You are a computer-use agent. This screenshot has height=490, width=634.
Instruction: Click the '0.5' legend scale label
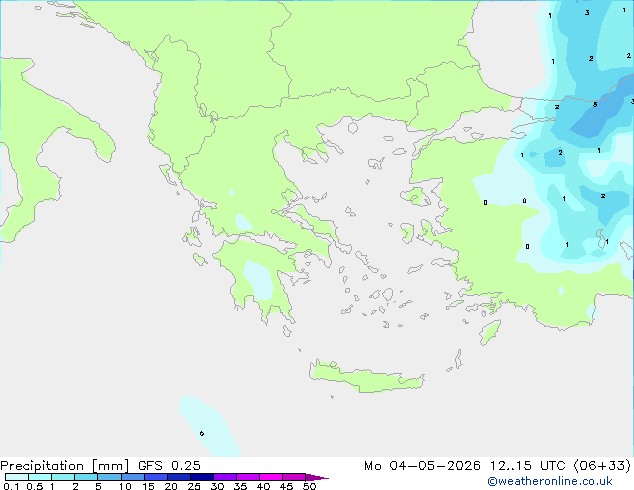point(35,486)
